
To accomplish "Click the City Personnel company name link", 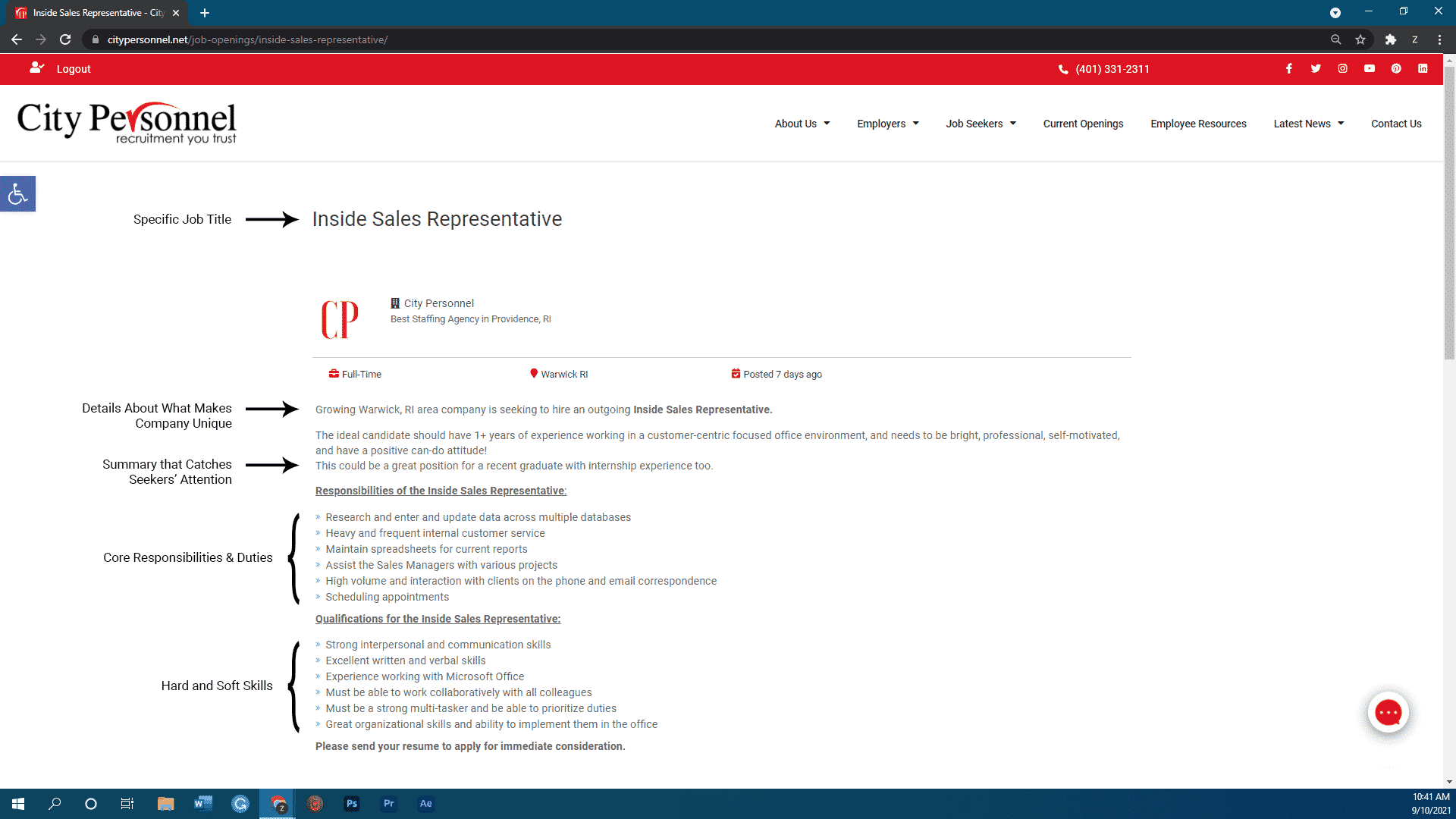I will [438, 303].
